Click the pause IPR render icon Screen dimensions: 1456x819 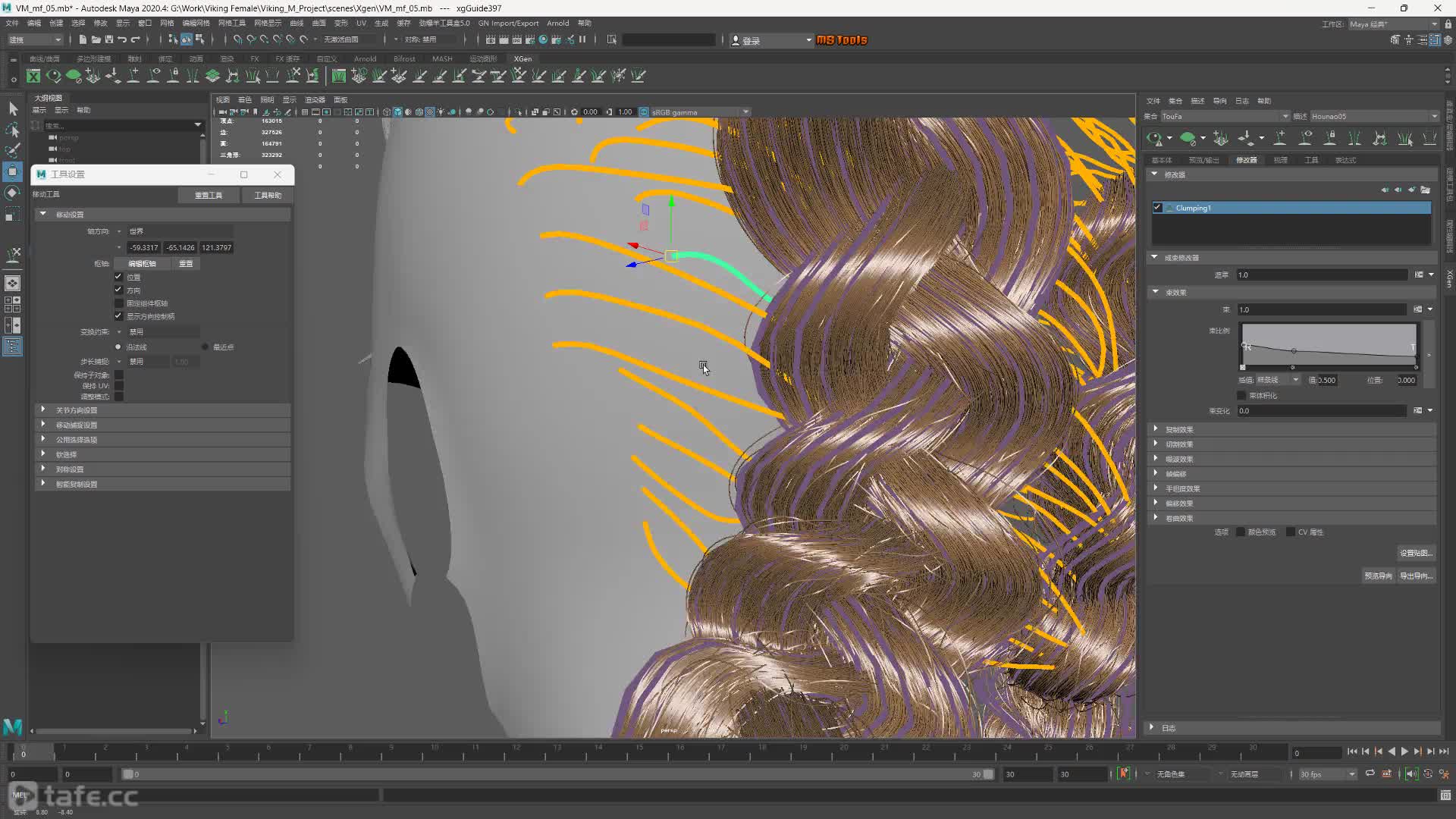pos(582,39)
